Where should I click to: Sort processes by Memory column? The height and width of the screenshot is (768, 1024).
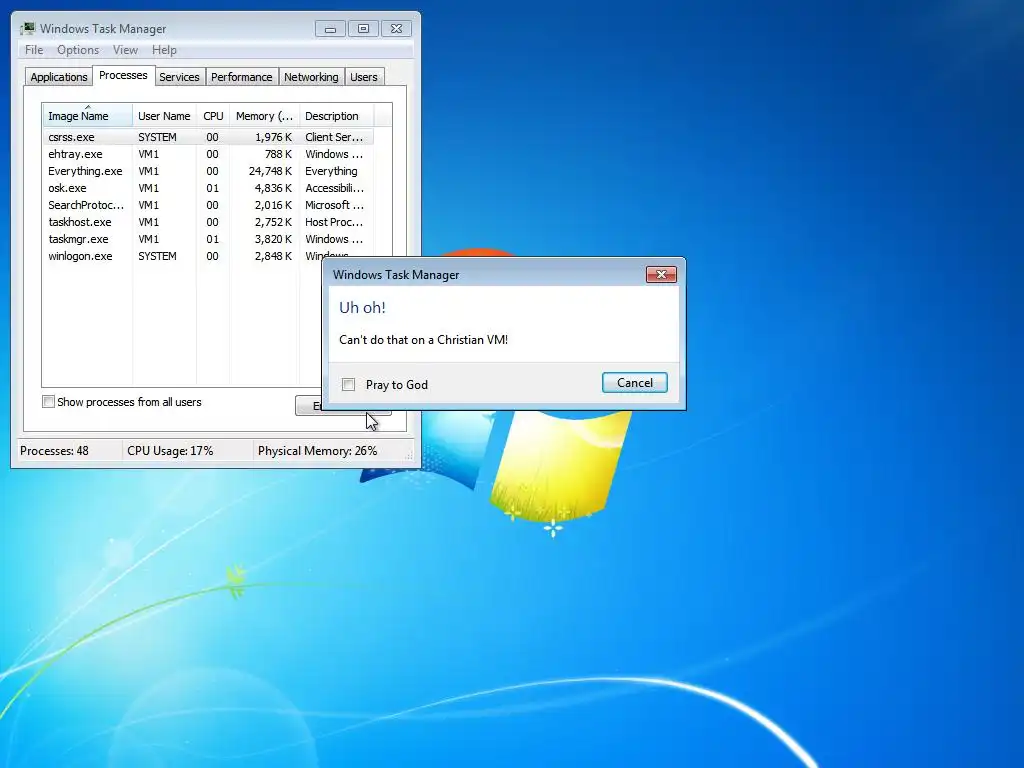click(x=264, y=116)
